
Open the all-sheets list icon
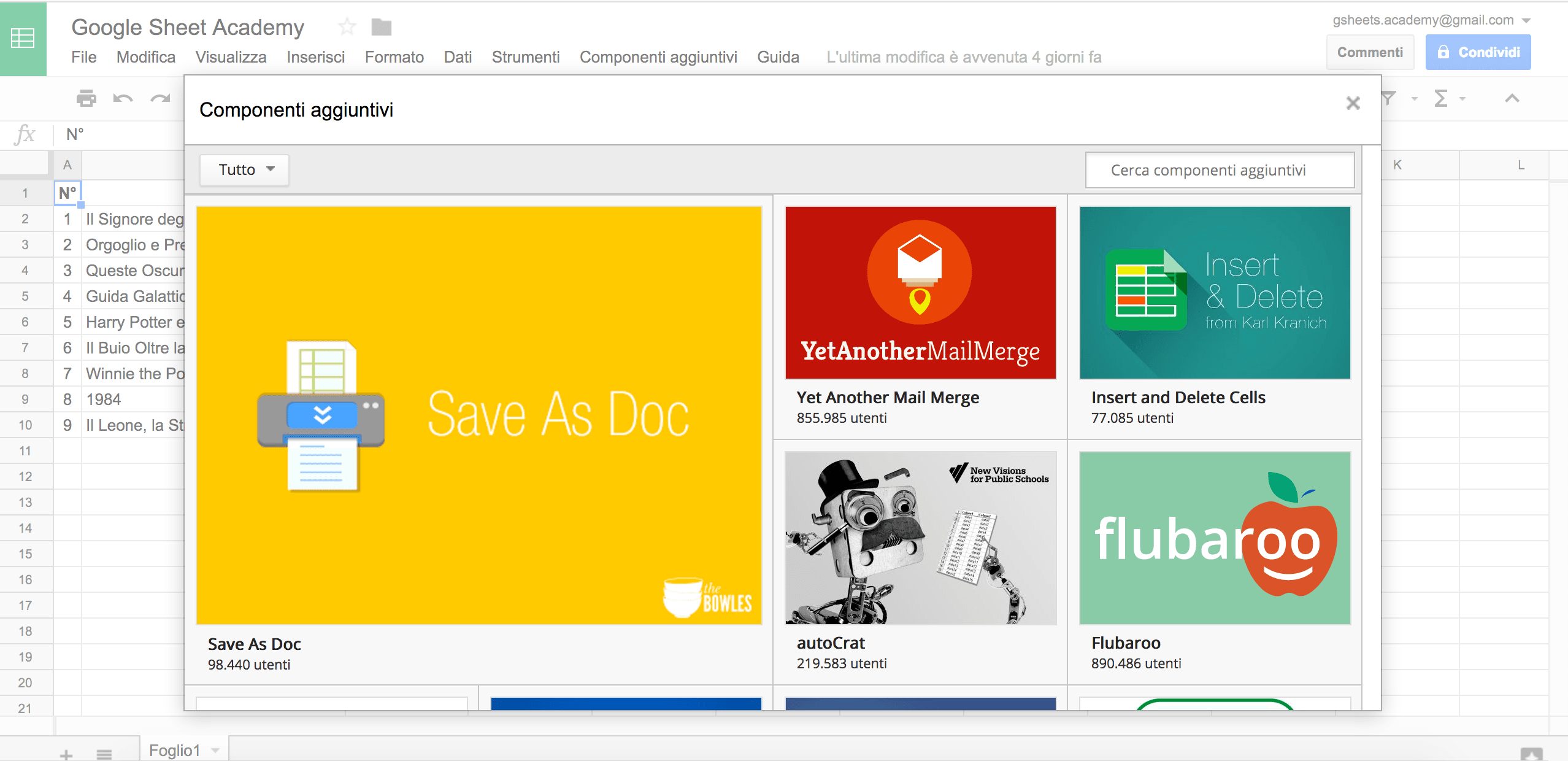click(x=104, y=754)
